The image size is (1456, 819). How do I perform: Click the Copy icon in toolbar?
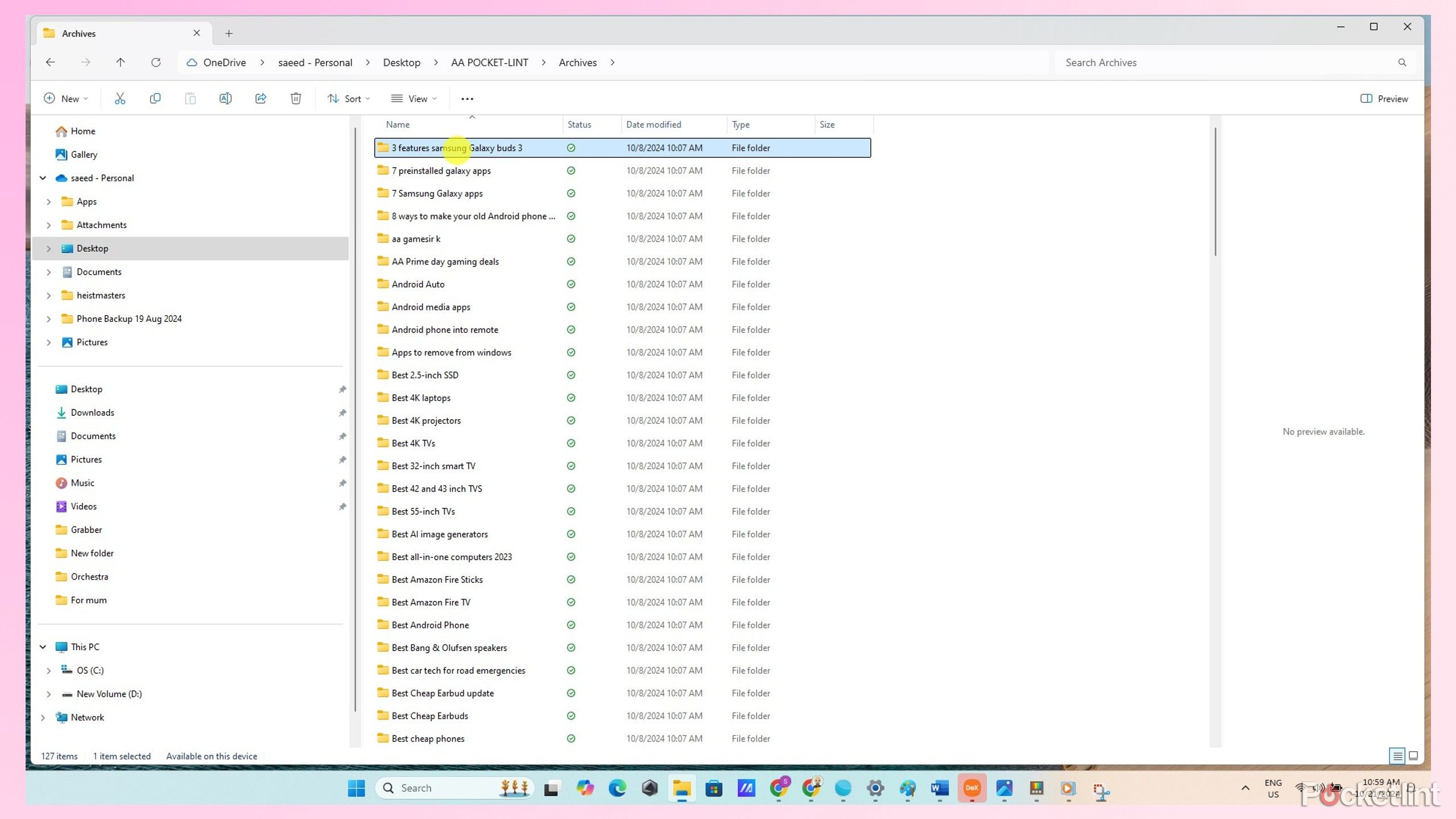coord(155,98)
